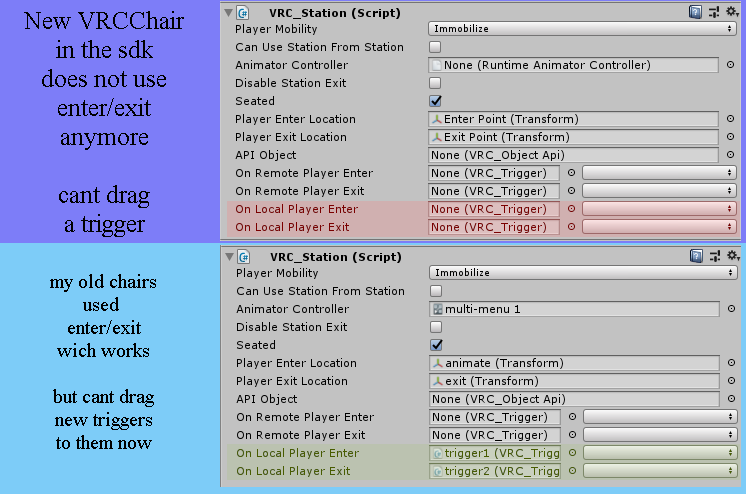The image size is (746, 494).
Task: Click the C# script icon of bottom VRC_Station
Action: coord(244,257)
